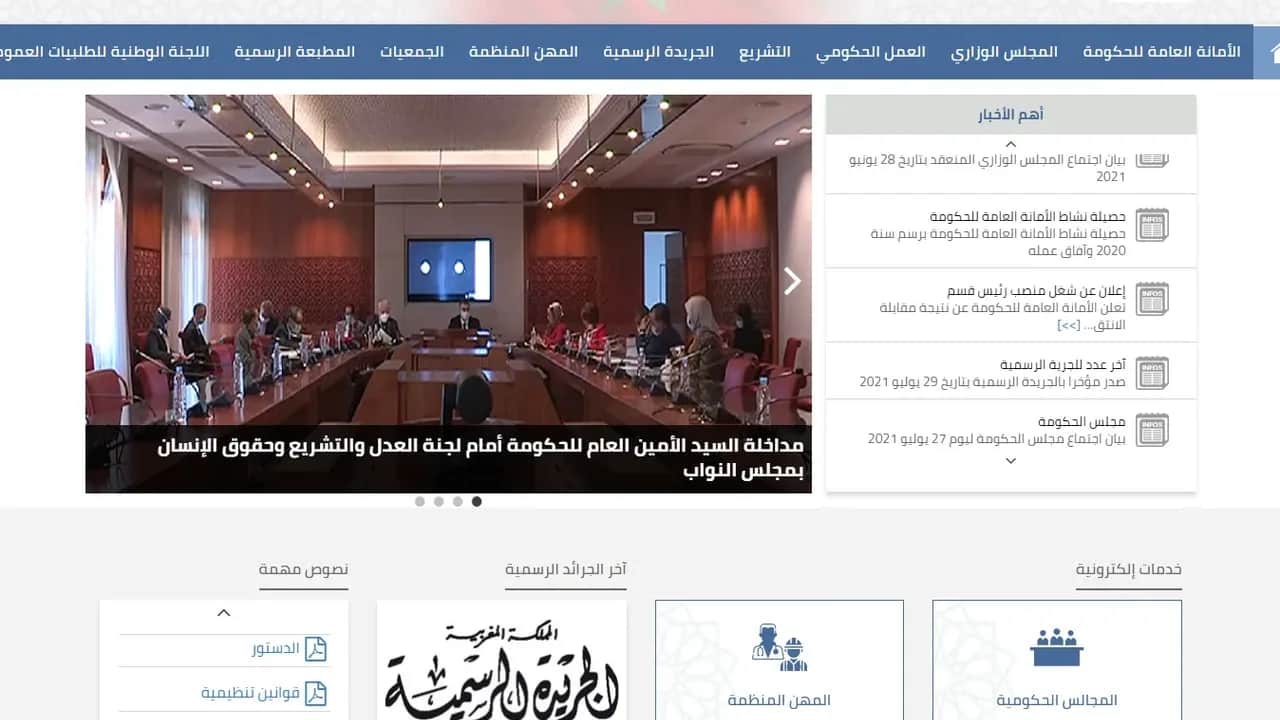Image resolution: width=1280 pixels, height=720 pixels.
Task: Click the slideshow caption about مجلس النواب
Action: [481, 458]
